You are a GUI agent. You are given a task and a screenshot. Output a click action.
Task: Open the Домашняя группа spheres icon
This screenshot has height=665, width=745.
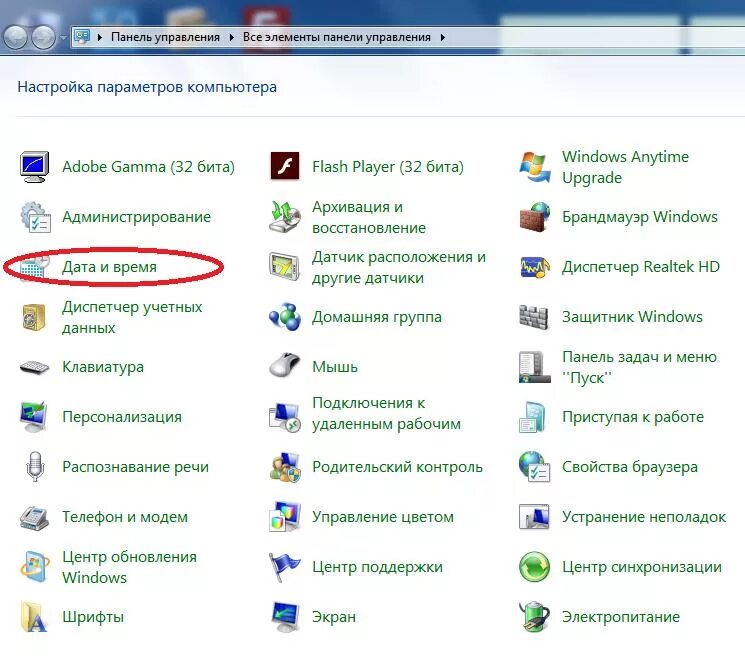[x=285, y=316]
